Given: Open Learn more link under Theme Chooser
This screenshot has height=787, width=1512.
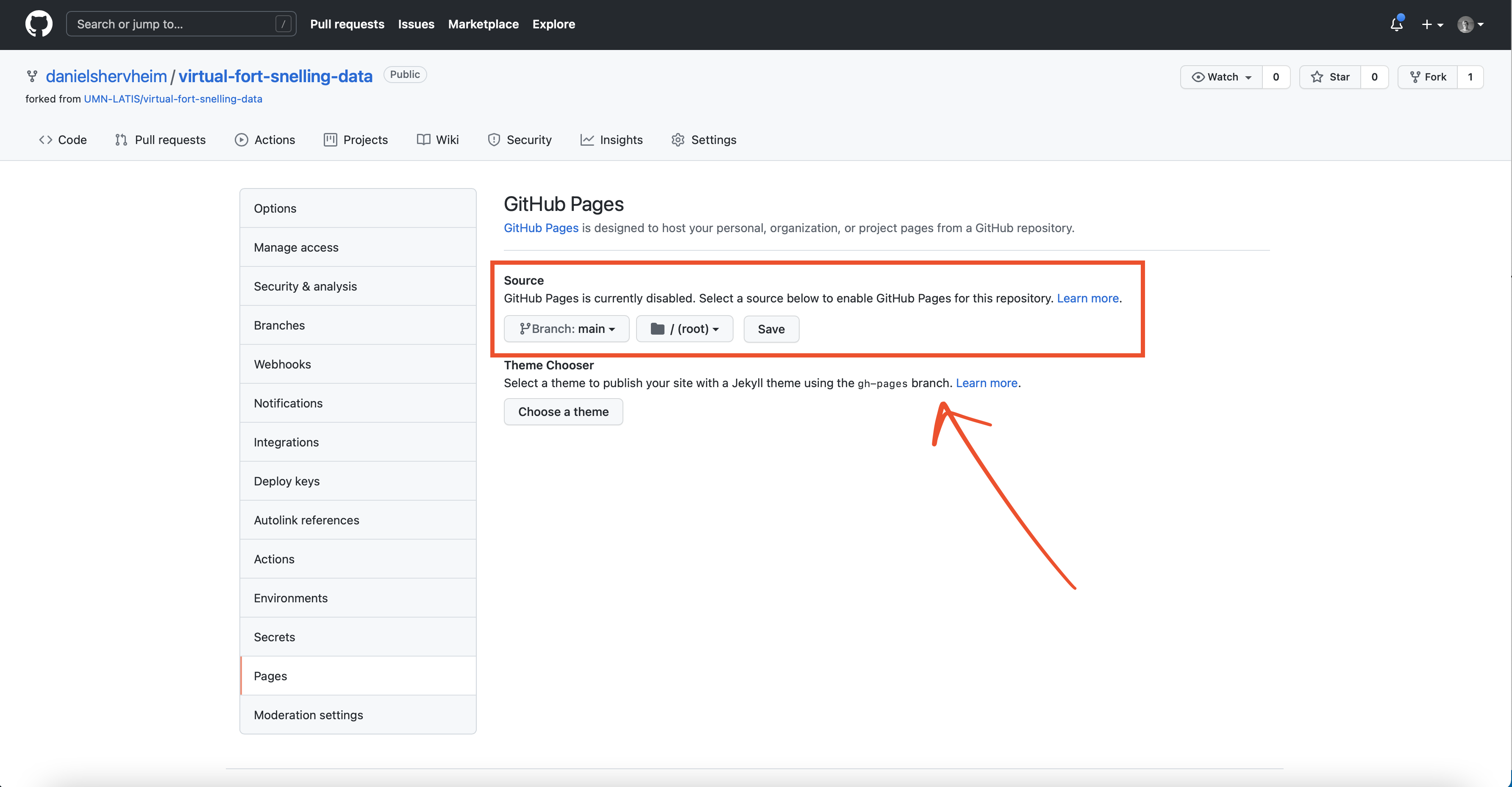Looking at the screenshot, I should pos(987,382).
